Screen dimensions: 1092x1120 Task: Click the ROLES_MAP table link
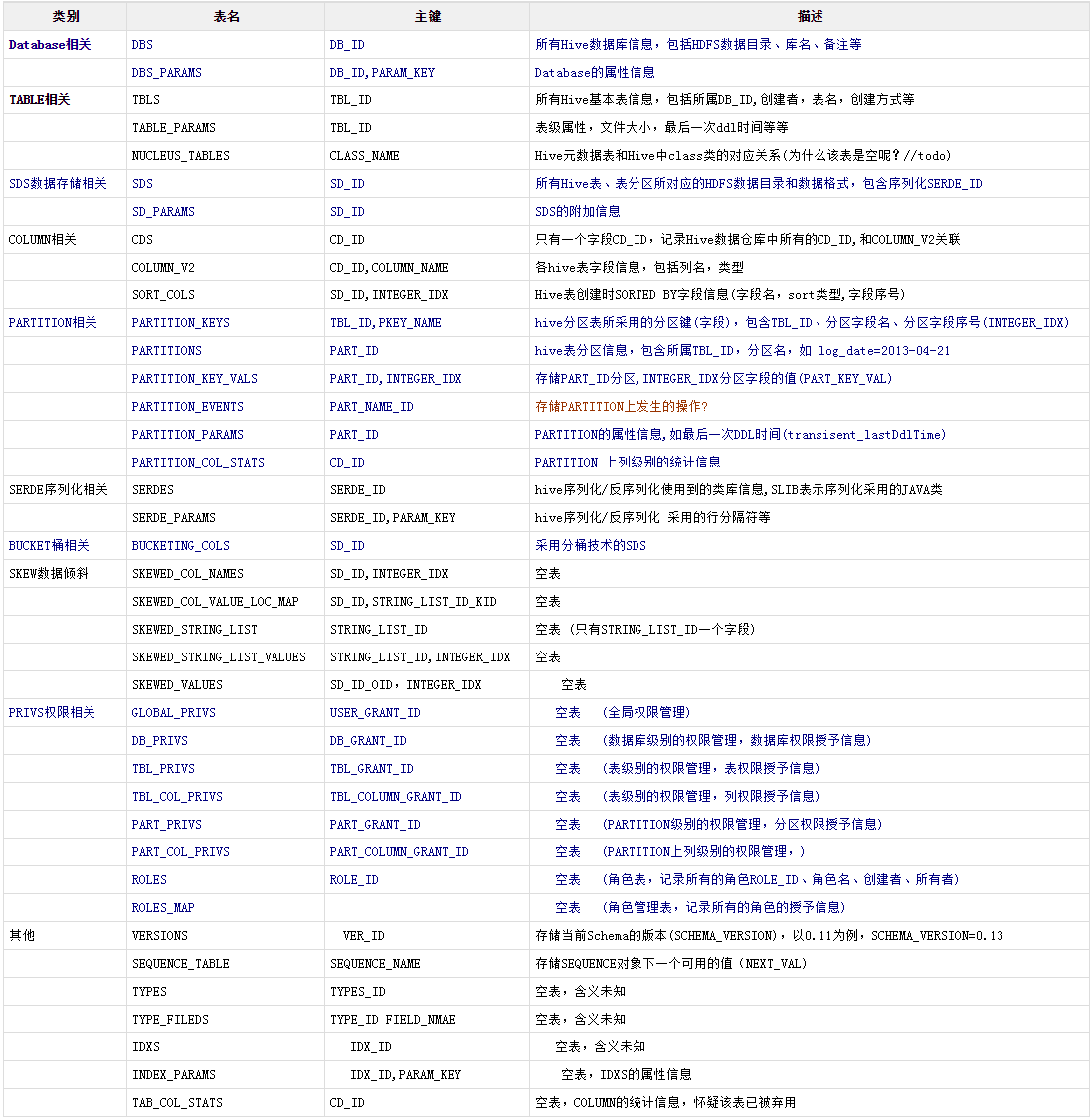click(163, 908)
